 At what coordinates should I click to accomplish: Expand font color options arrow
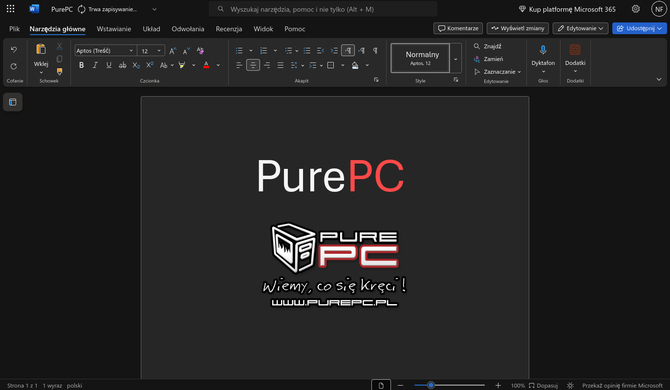pos(218,65)
